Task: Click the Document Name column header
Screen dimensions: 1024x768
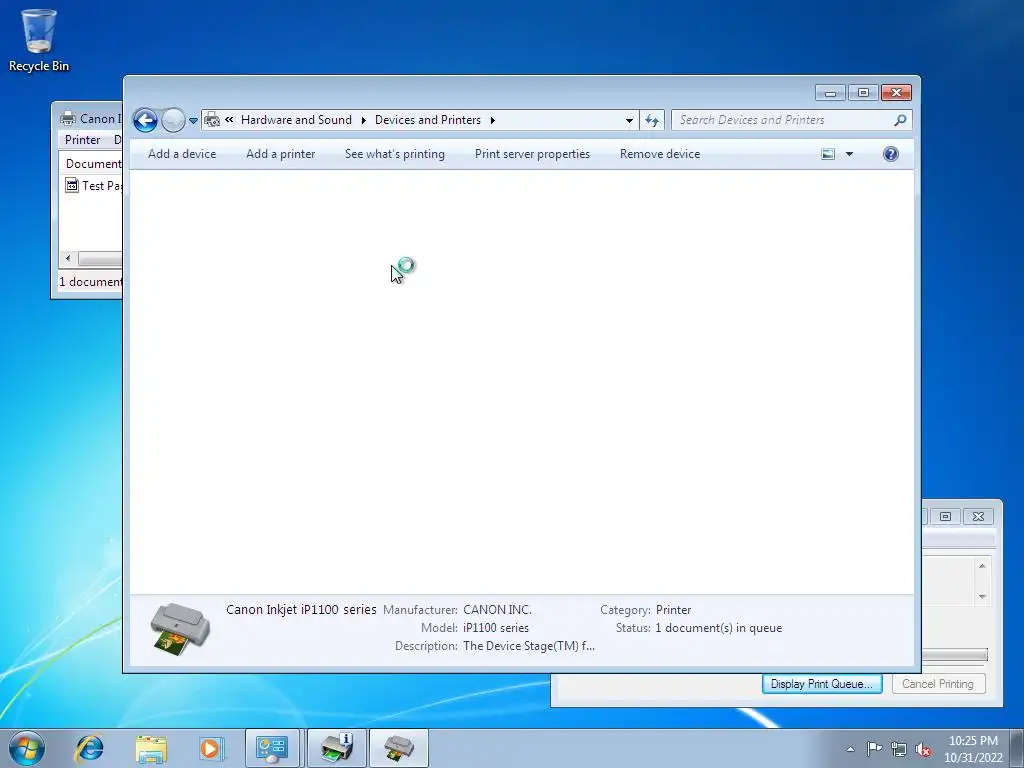Action: click(x=91, y=164)
